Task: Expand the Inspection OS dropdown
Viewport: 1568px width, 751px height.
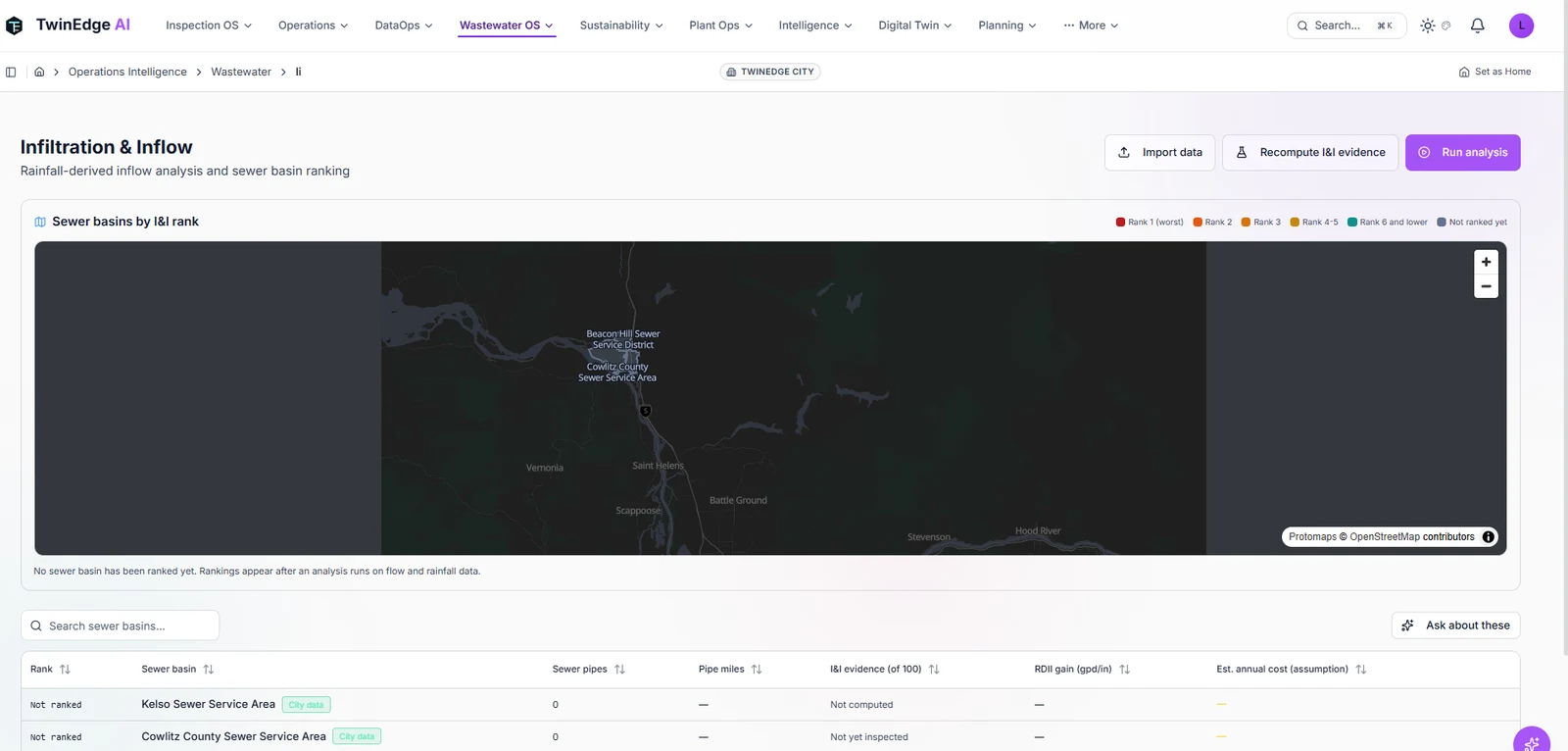Action: click(209, 25)
